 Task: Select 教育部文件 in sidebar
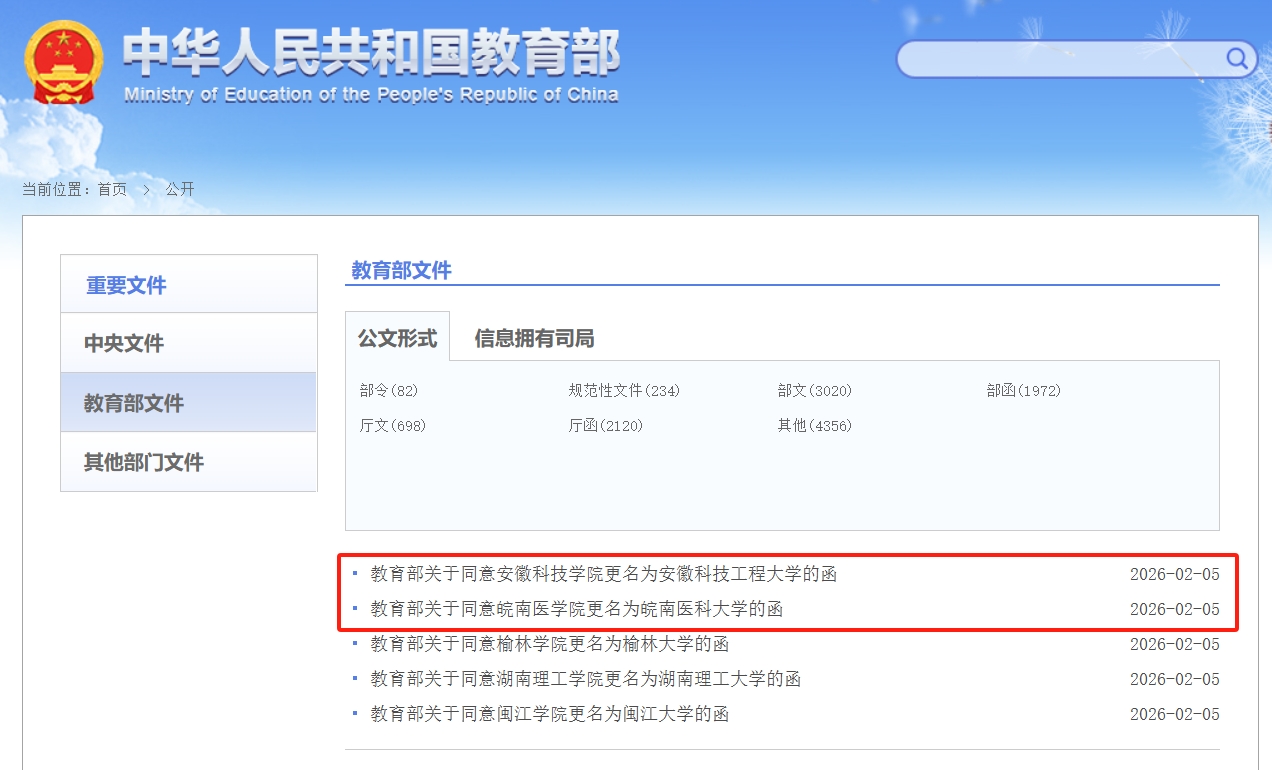(134, 403)
